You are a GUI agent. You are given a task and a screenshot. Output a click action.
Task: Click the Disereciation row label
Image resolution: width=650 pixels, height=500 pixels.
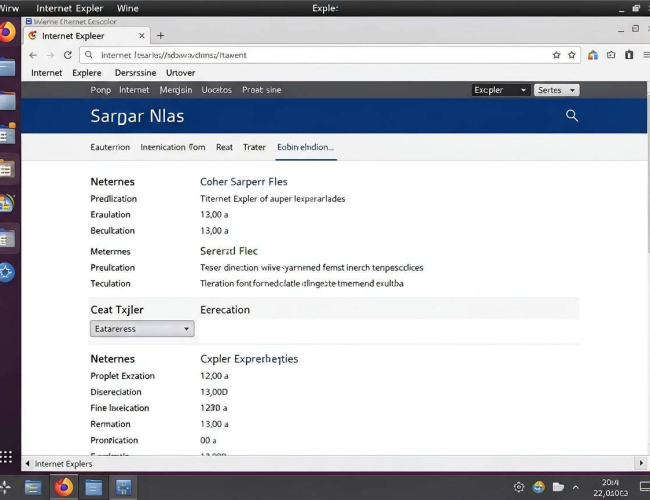(x=116, y=392)
